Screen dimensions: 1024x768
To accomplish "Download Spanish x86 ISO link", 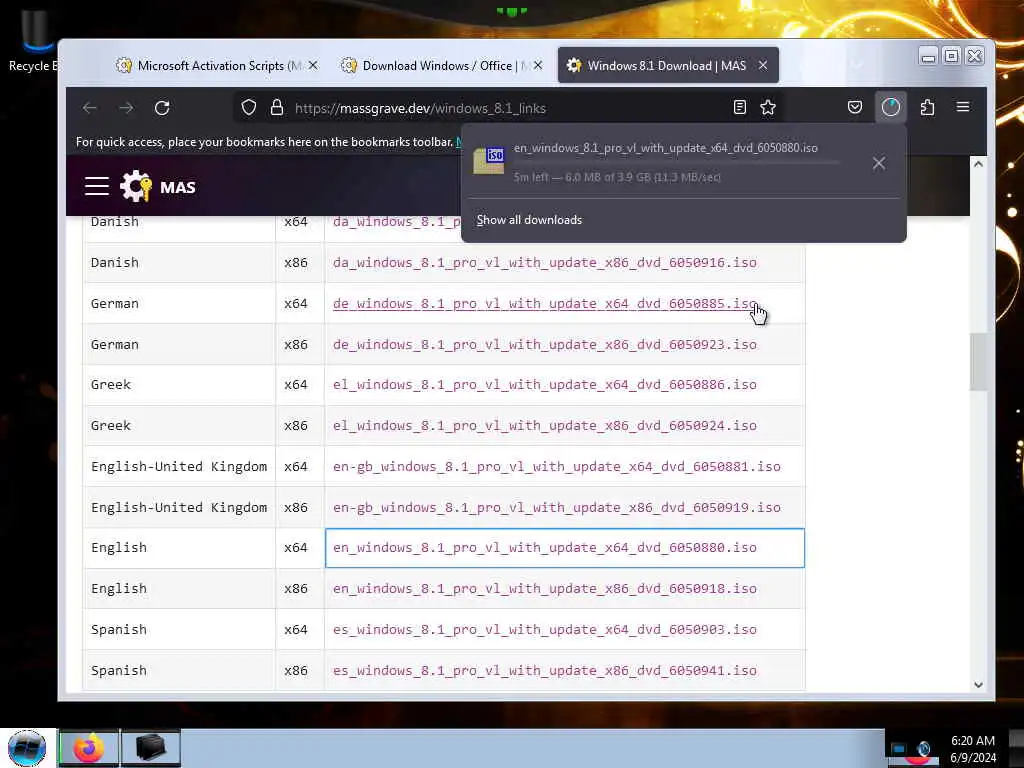I will pyautogui.click(x=545, y=671).
